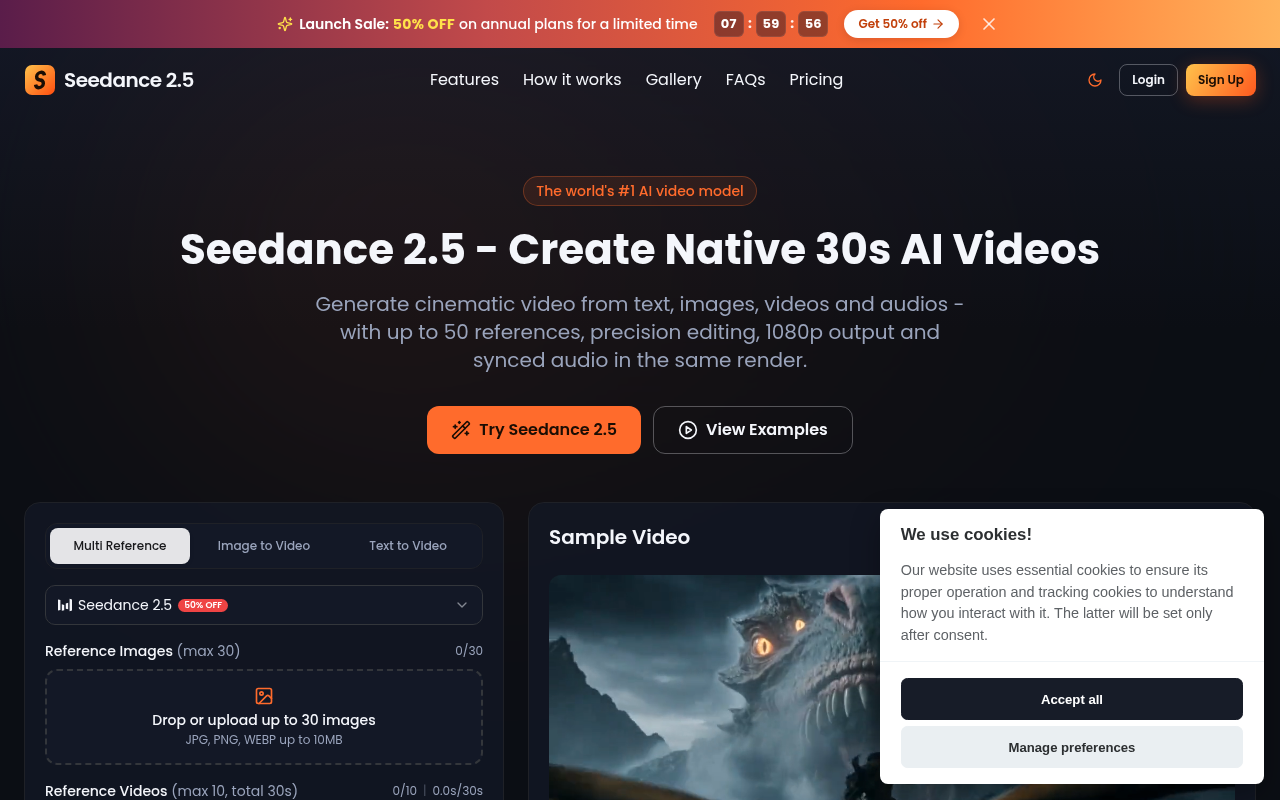The image size is (1280, 800).
Task: Click Try Seedance 2.5 button
Action: pos(534,430)
